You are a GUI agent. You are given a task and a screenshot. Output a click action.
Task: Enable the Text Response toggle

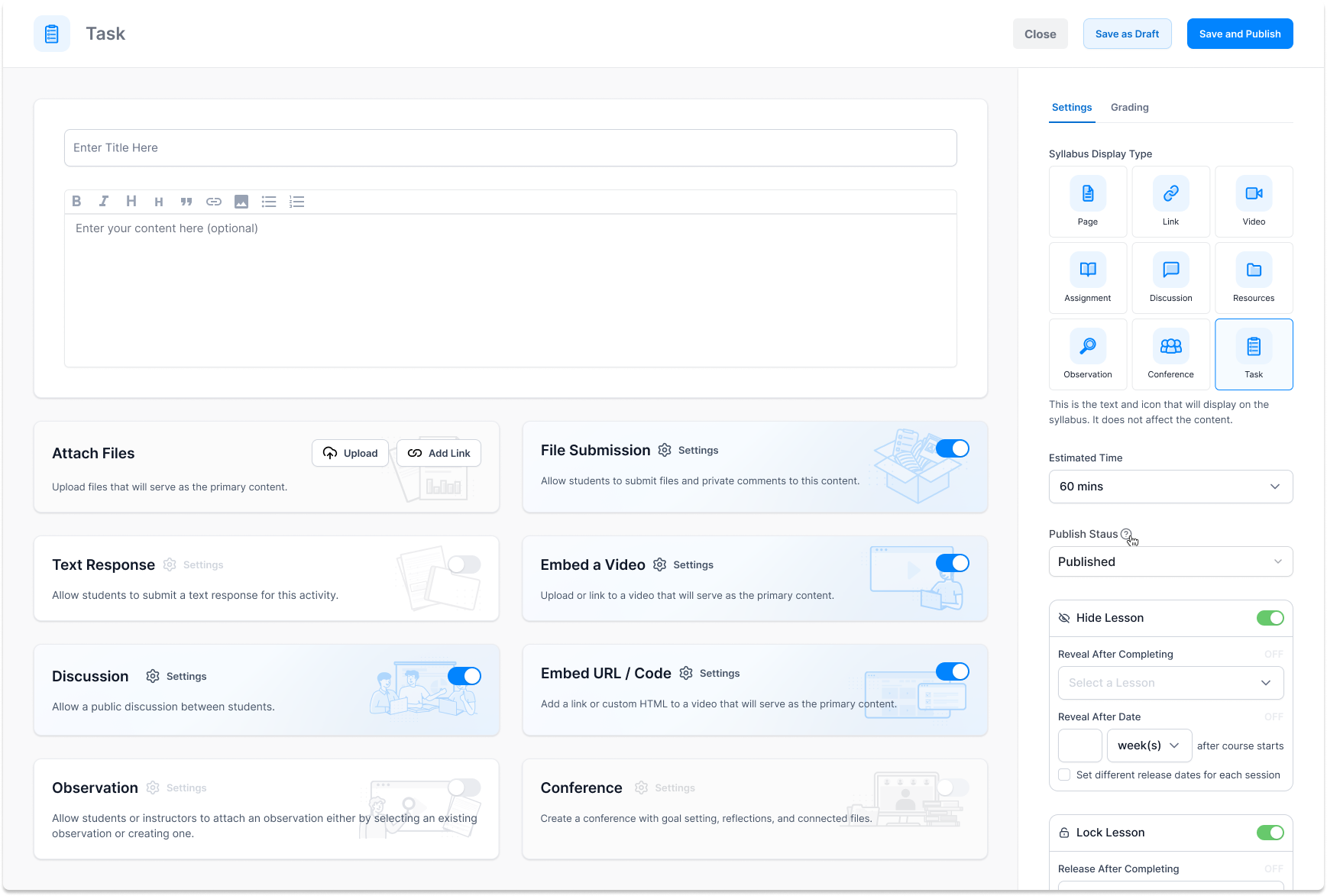[464, 565]
